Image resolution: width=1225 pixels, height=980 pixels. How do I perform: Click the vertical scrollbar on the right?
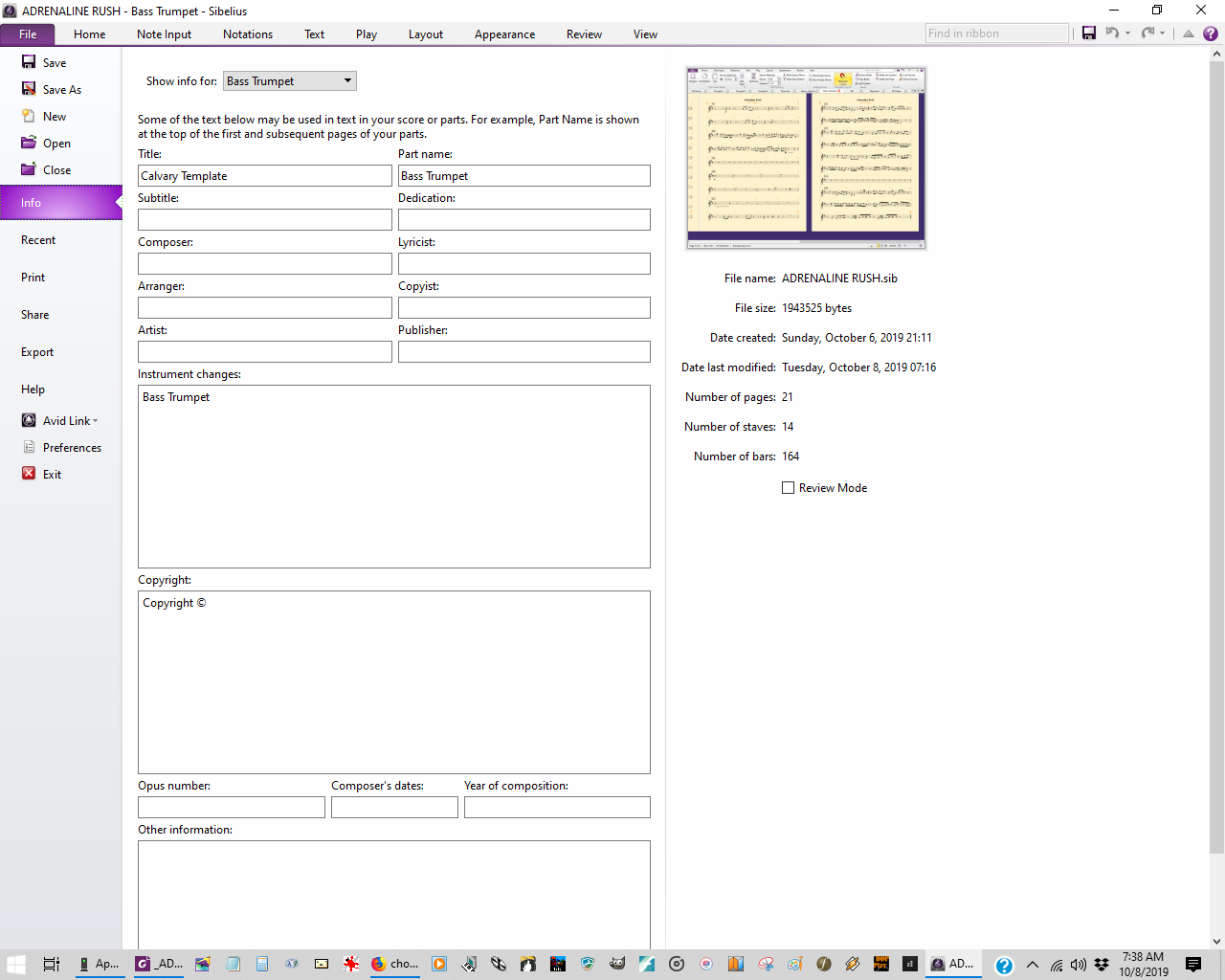(1216, 457)
